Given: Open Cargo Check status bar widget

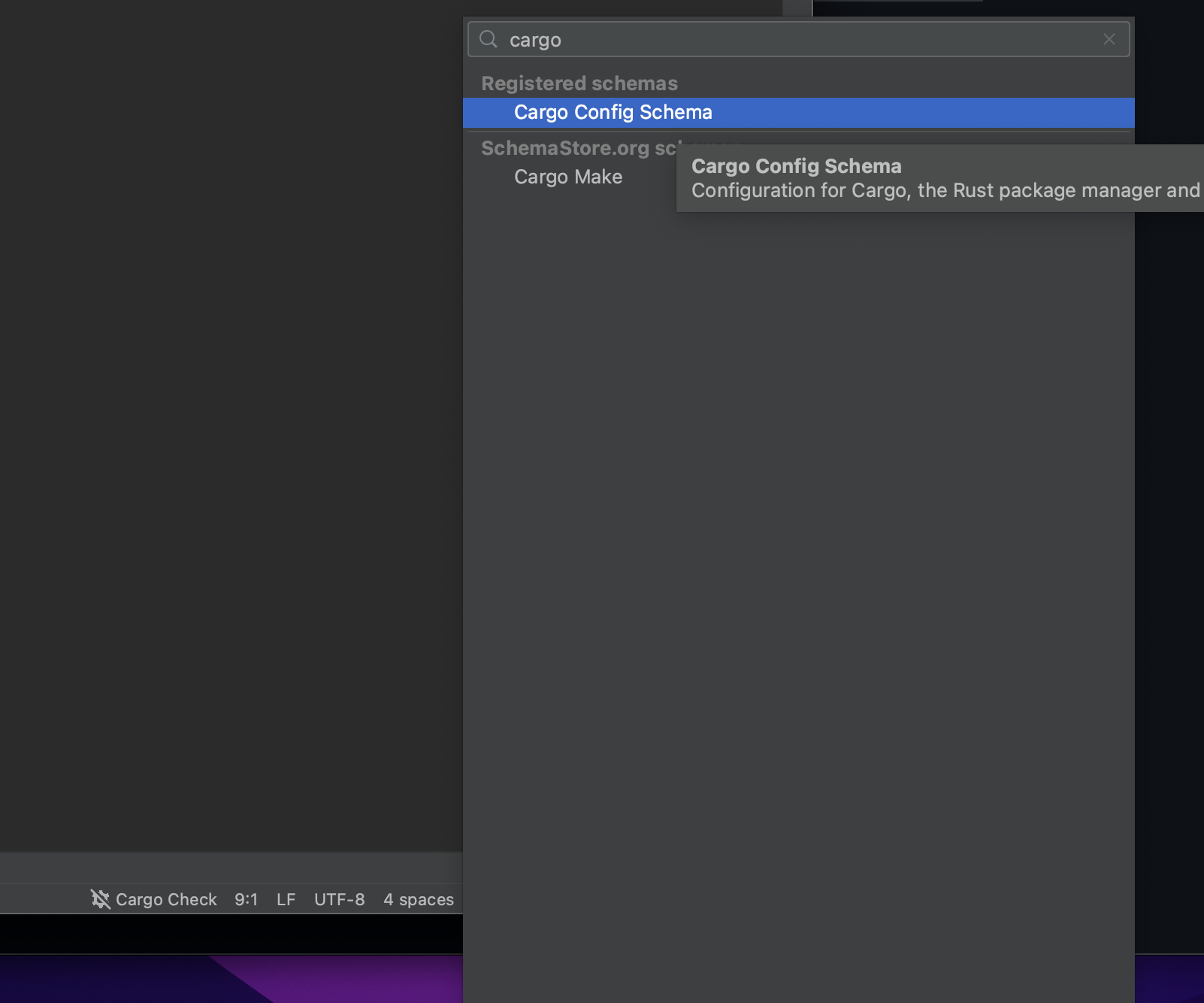Looking at the screenshot, I should pos(154,899).
